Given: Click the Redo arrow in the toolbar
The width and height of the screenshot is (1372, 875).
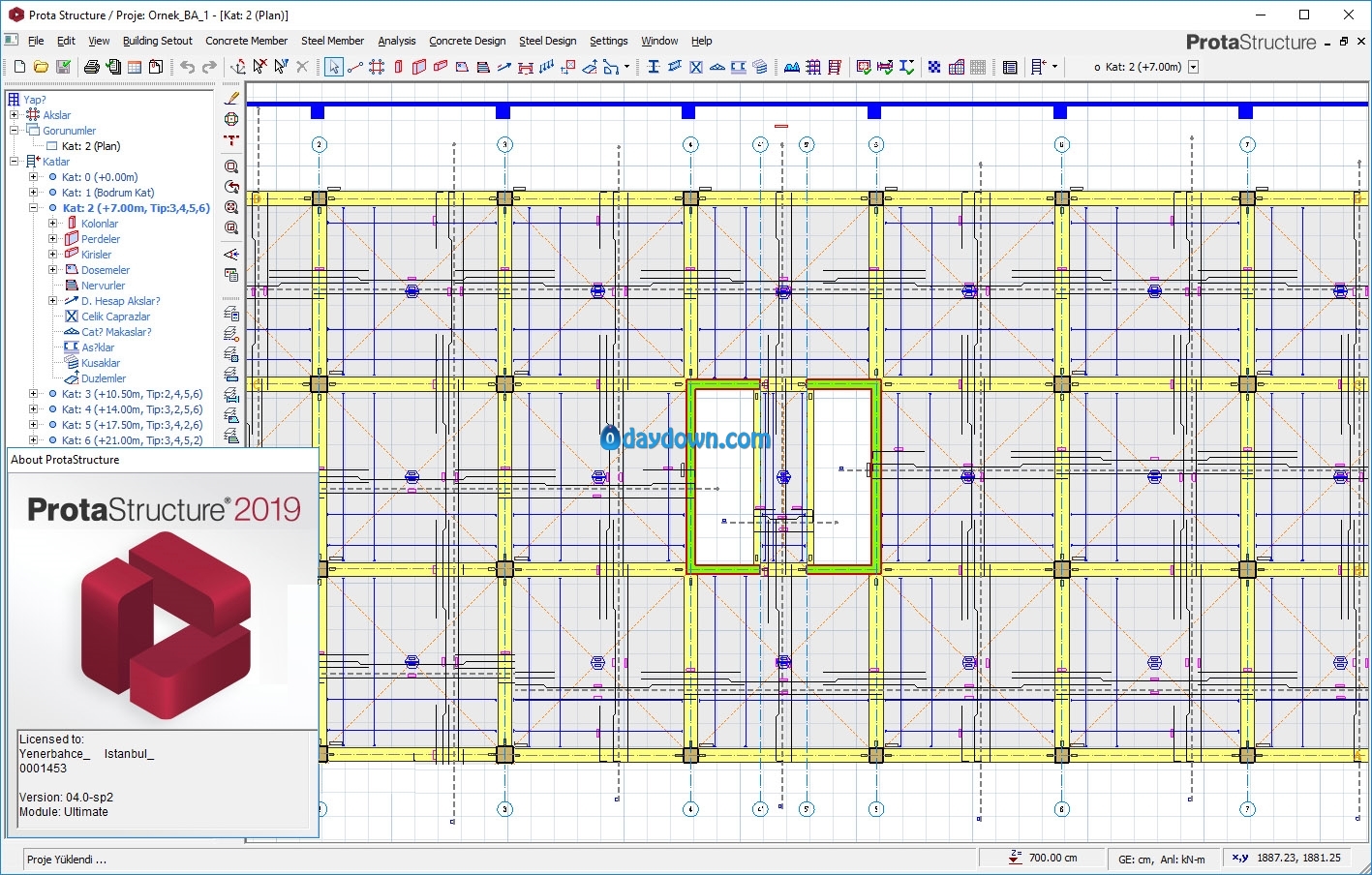Looking at the screenshot, I should click(x=209, y=67).
